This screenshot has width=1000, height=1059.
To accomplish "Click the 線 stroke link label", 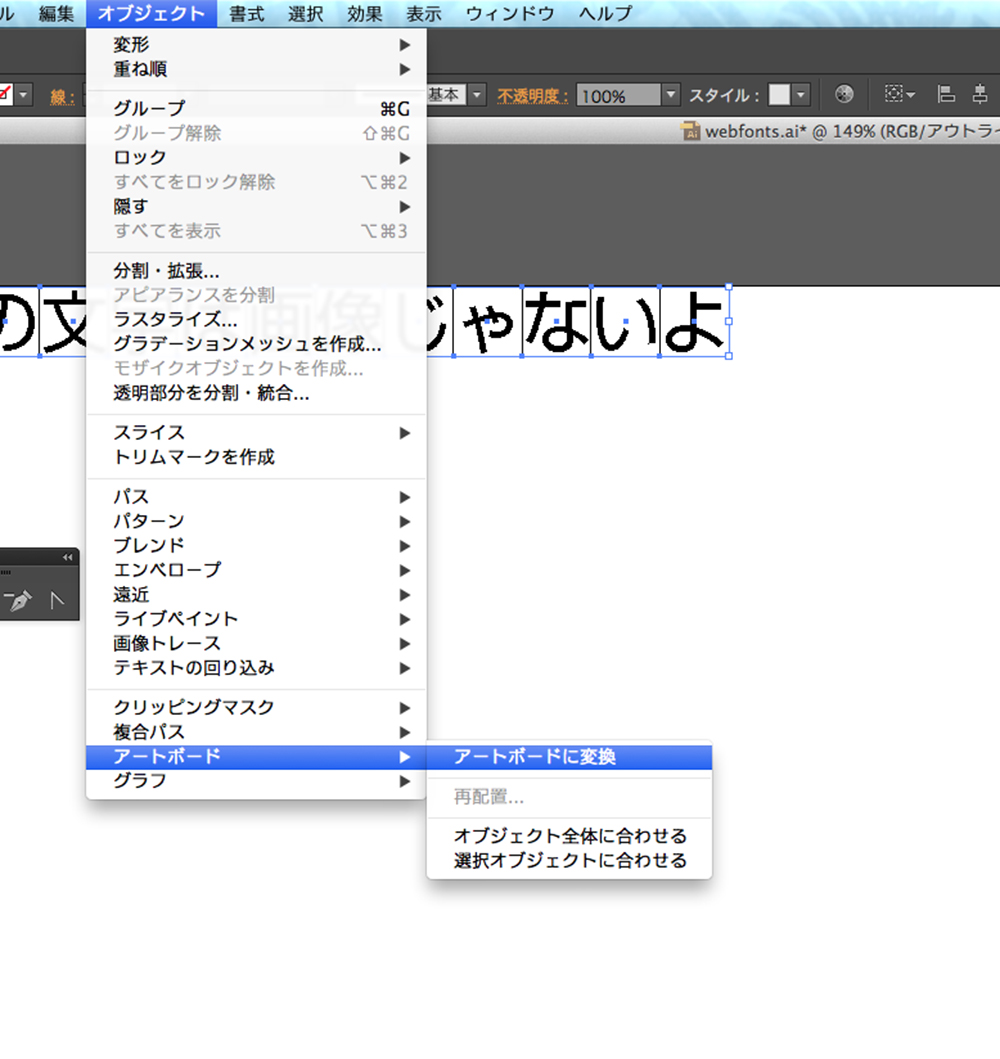I will 62,96.
